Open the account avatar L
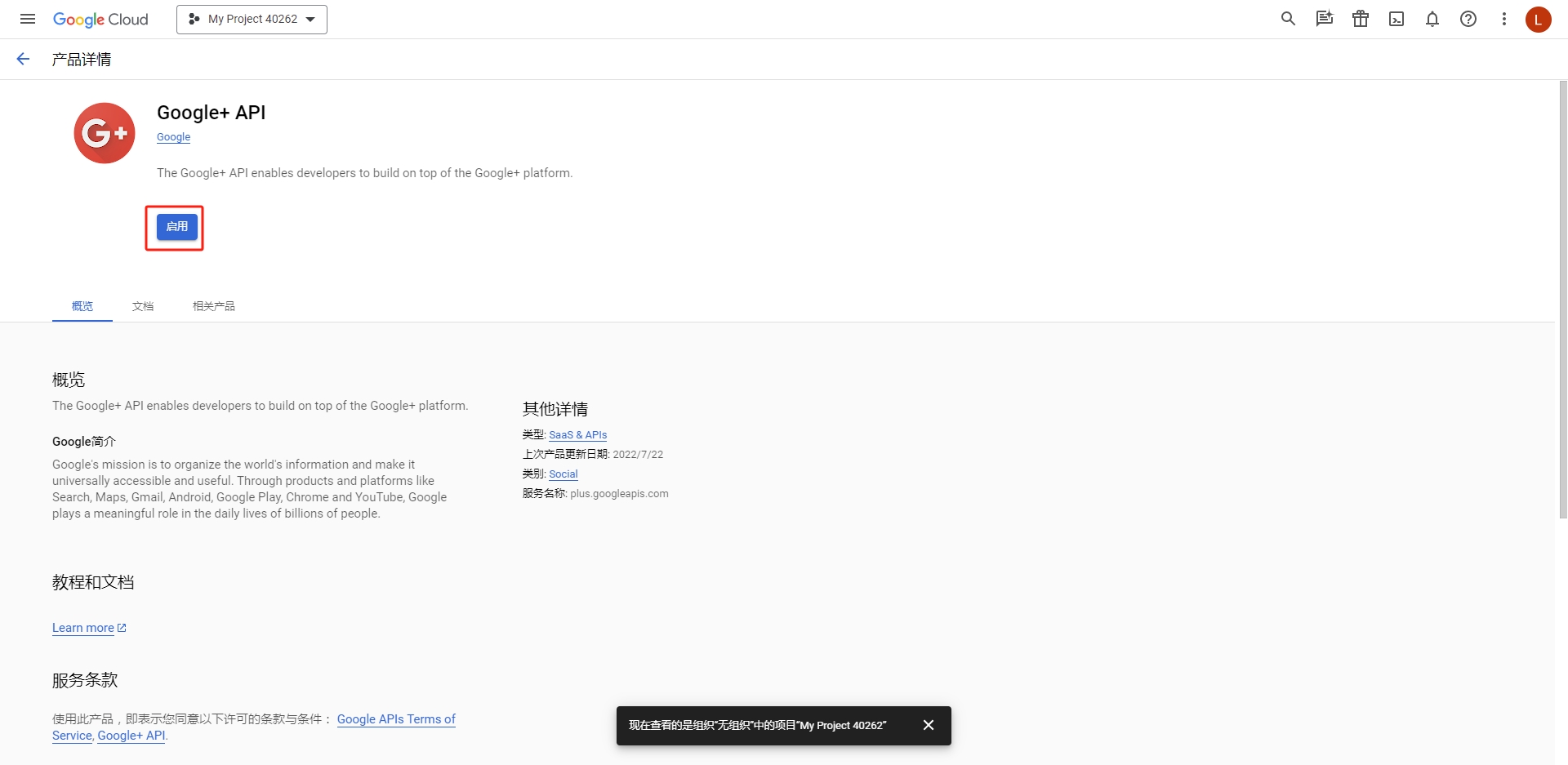Screen dimensions: 1568x765 1539,20
